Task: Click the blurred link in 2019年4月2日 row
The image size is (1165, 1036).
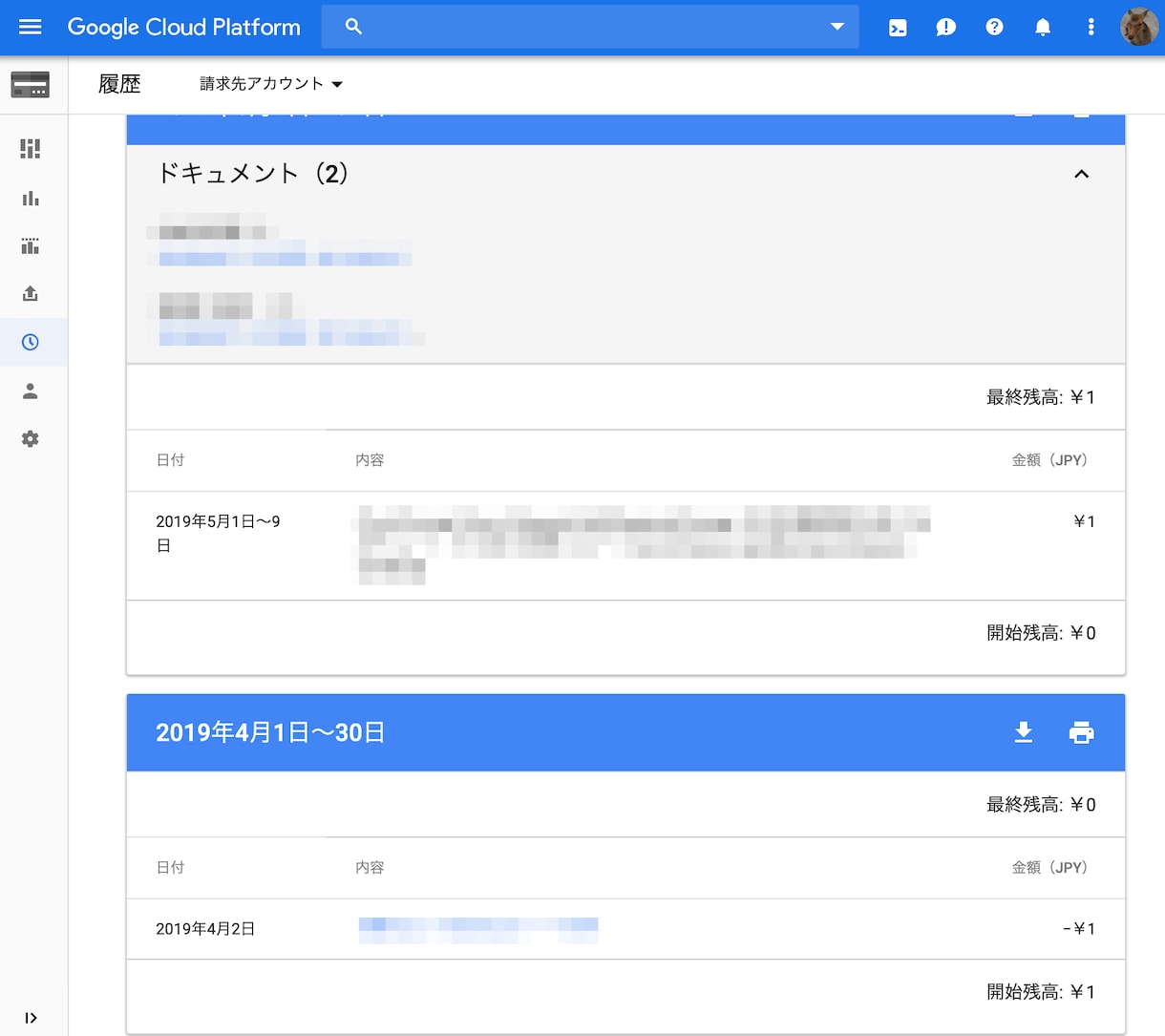Action: pyautogui.click(x=478, y=929)
